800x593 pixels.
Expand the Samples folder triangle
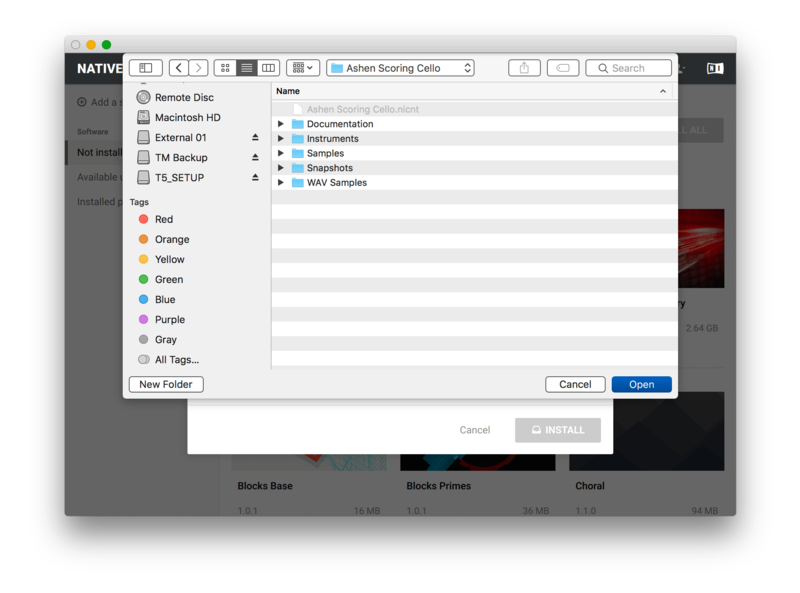pos(281,153)
